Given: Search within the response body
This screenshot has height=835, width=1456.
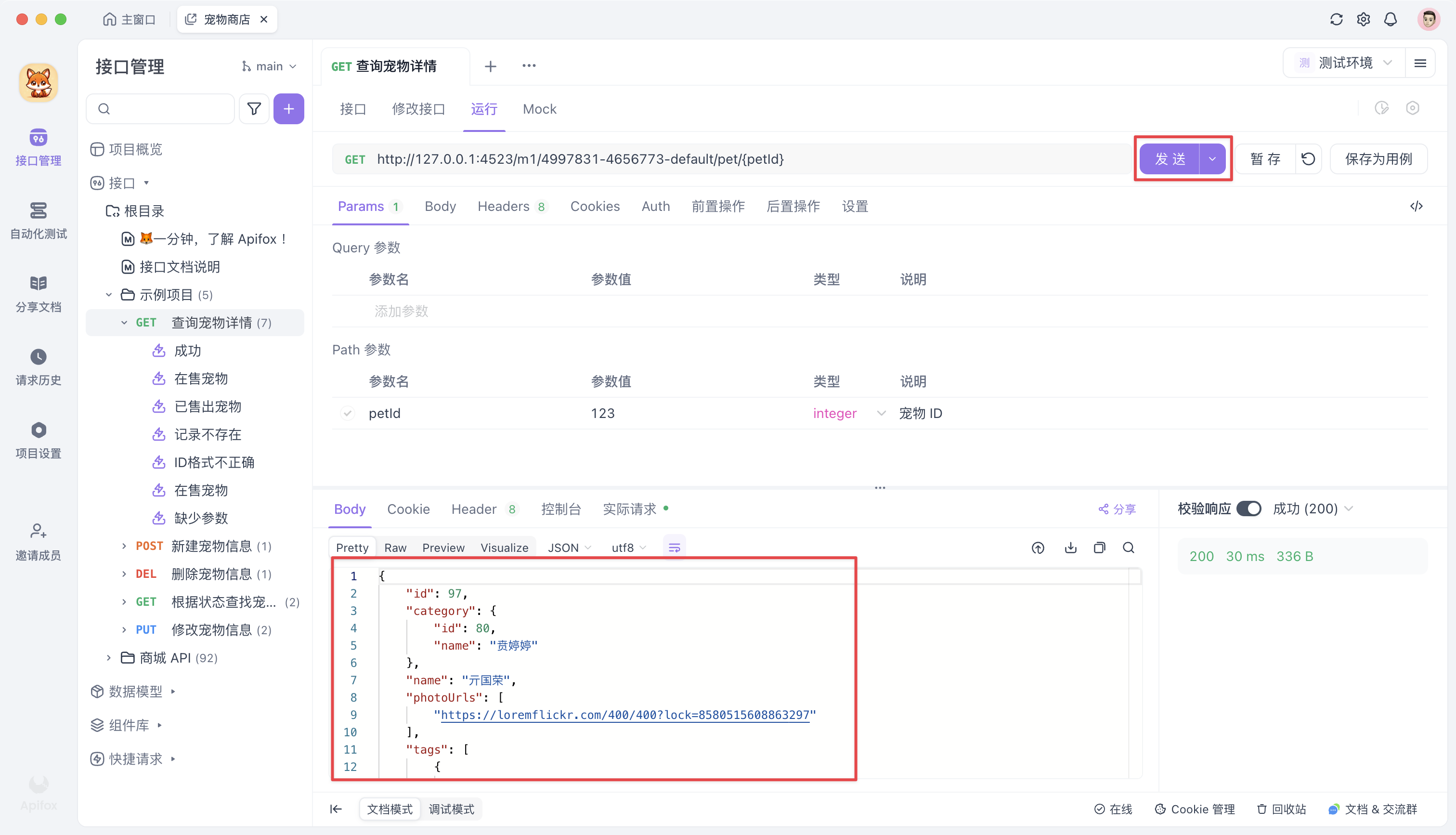Looking at the screenshot, I should click(1128, 548).
